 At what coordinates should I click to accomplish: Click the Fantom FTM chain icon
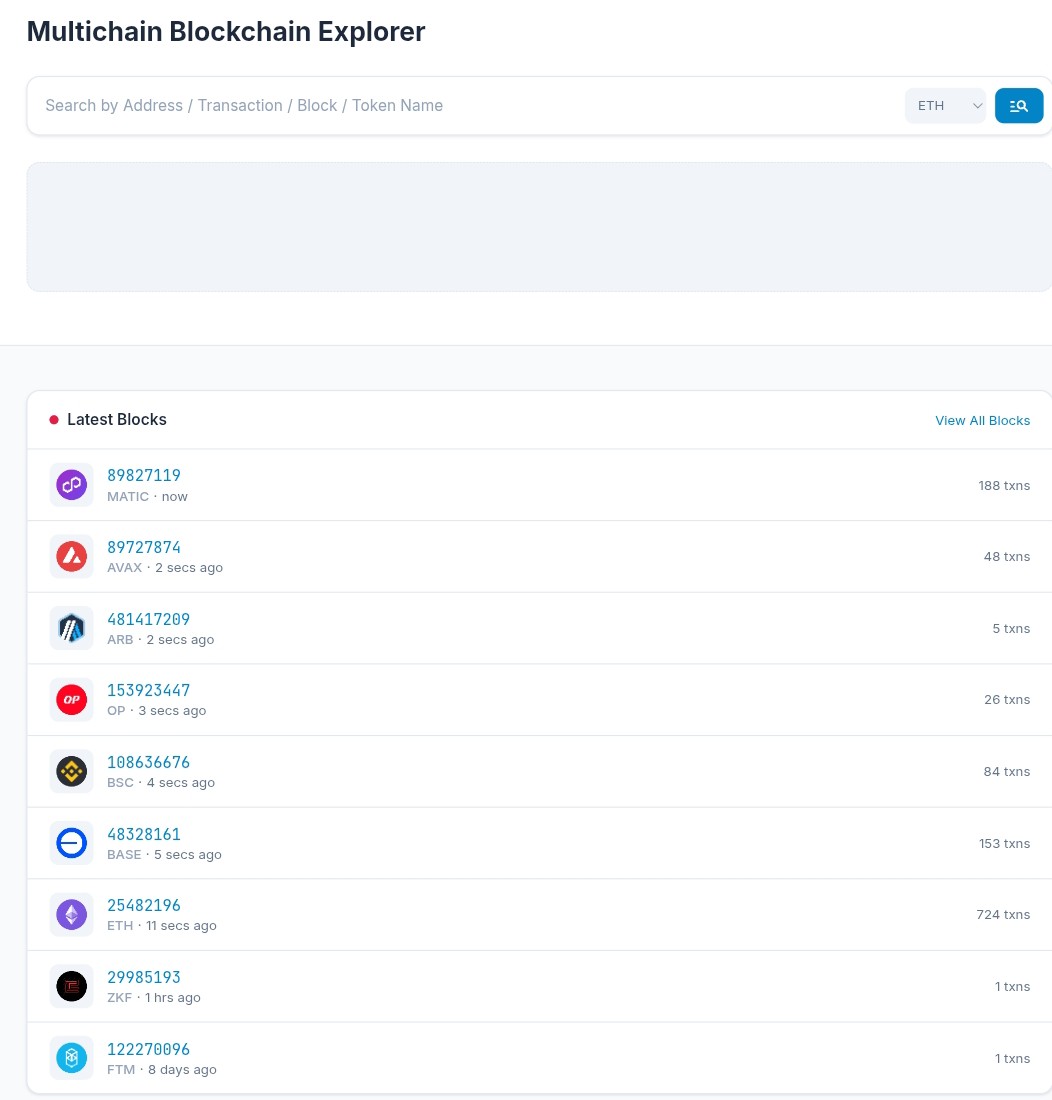(x=72, y=1058)
